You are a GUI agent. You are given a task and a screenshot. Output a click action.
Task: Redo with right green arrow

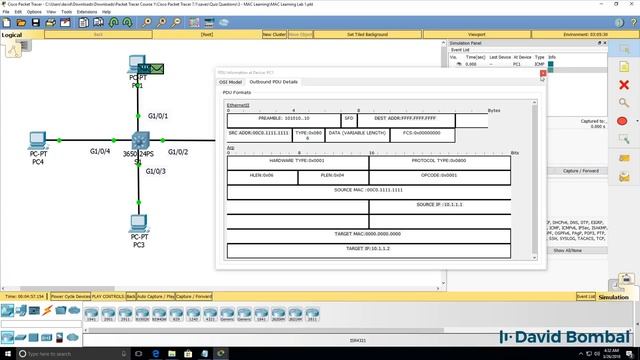[127, 22]
